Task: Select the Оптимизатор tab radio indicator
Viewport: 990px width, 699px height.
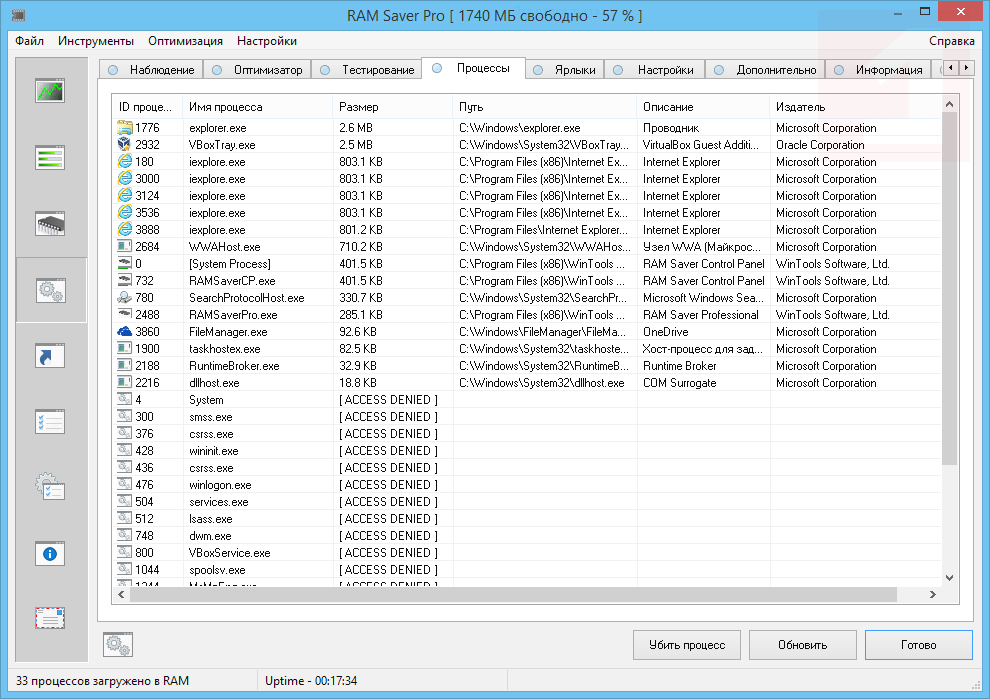Action: tap(217, 70)
